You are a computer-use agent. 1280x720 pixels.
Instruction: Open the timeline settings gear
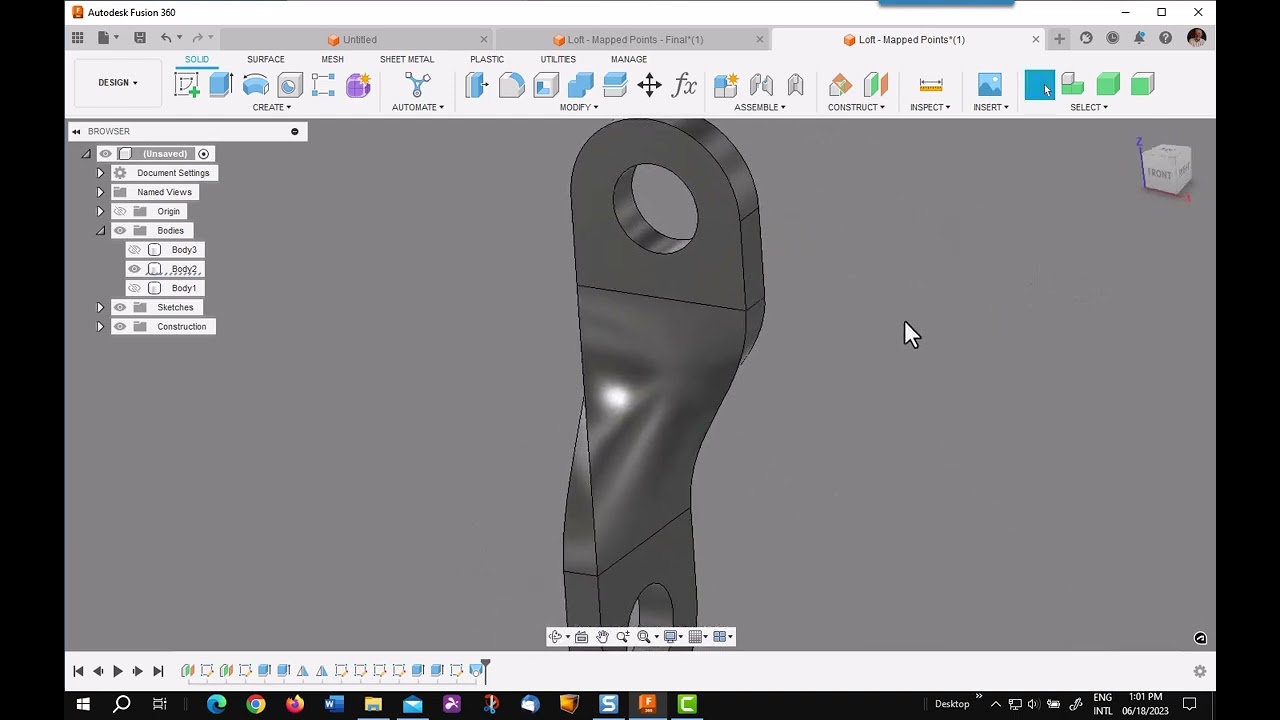point(1199,671)
